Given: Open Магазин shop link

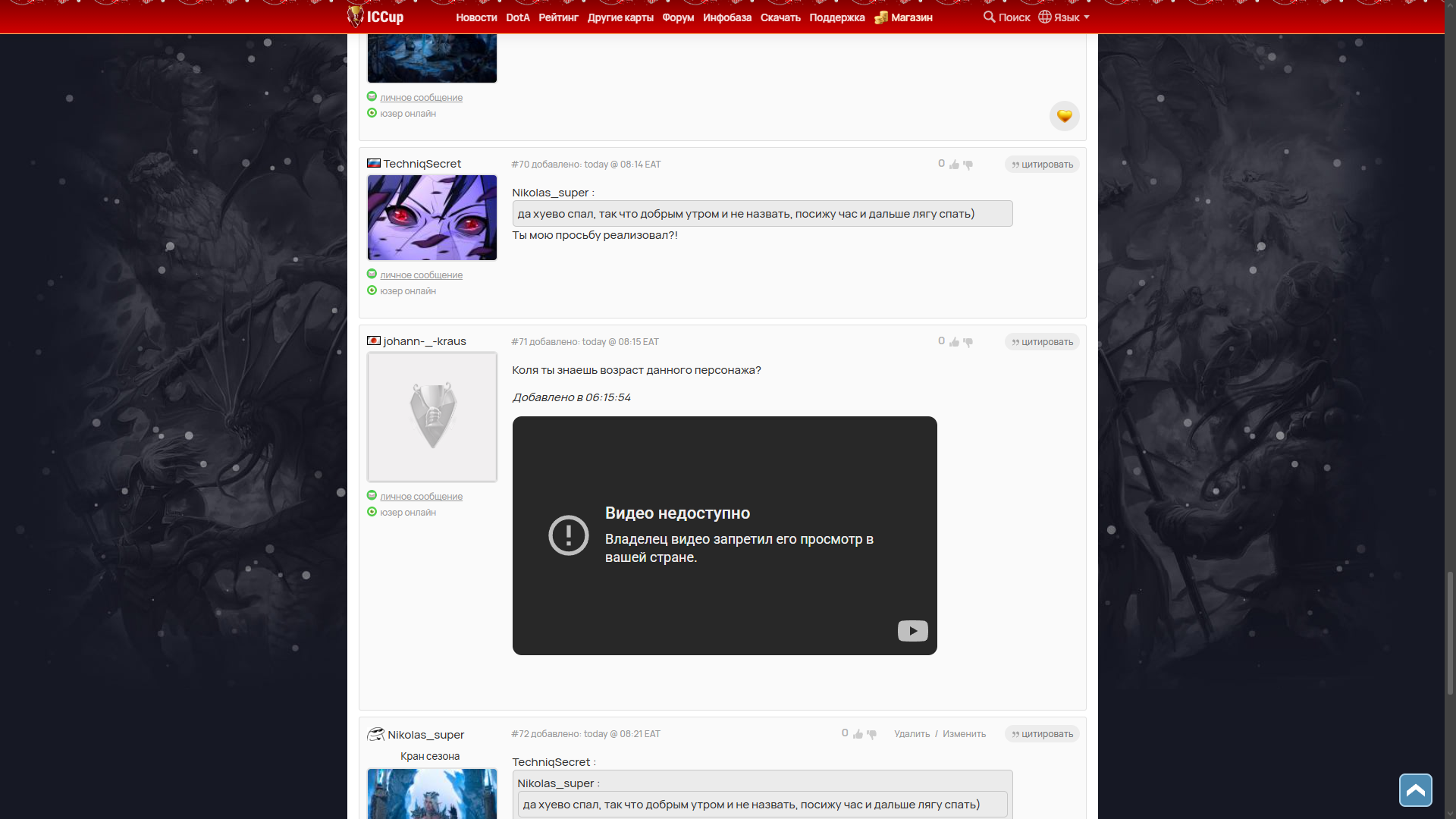Looking at the screenshot, I should point(911,17).
